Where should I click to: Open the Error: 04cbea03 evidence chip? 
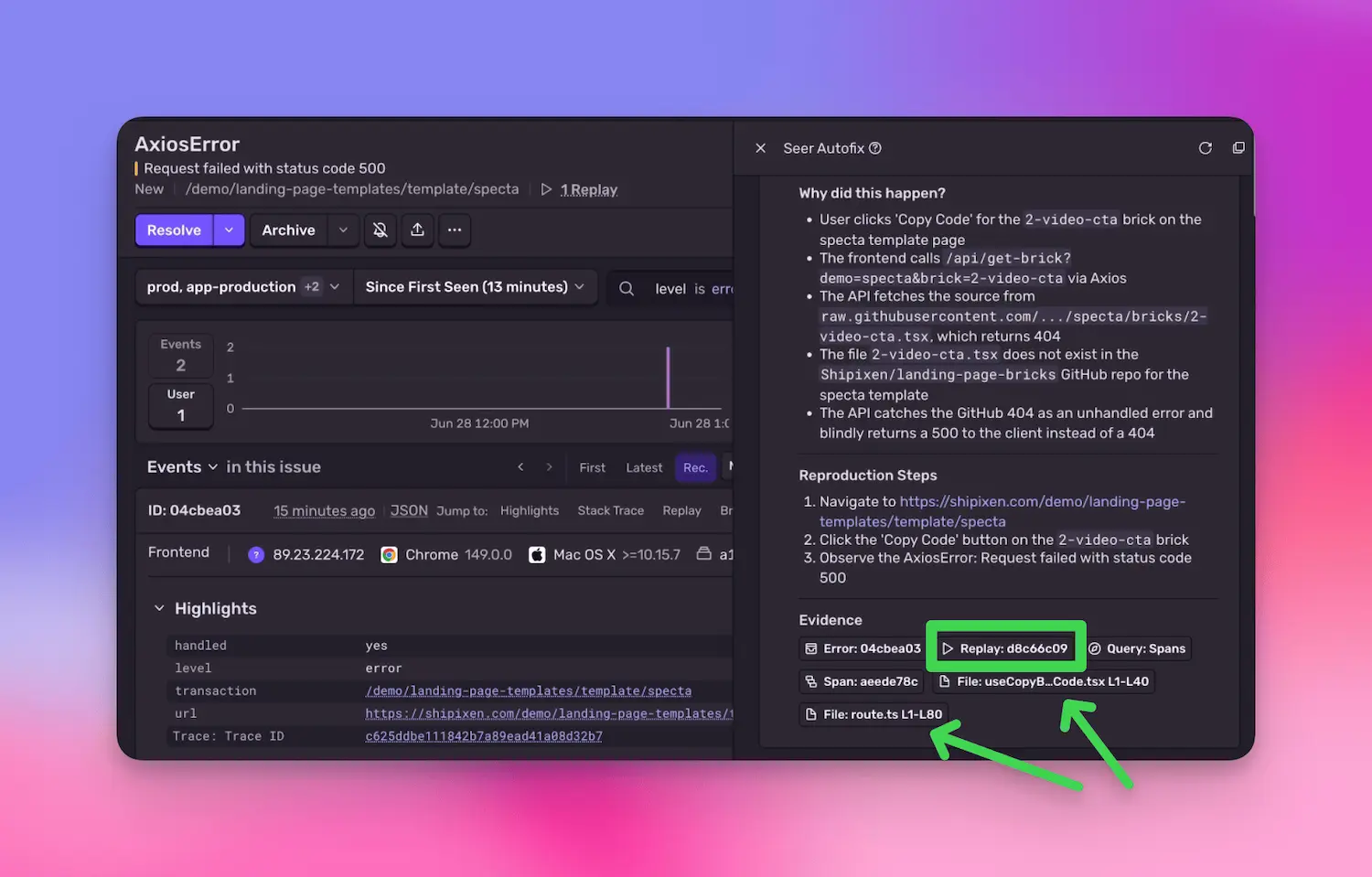(x=863, y=648)
